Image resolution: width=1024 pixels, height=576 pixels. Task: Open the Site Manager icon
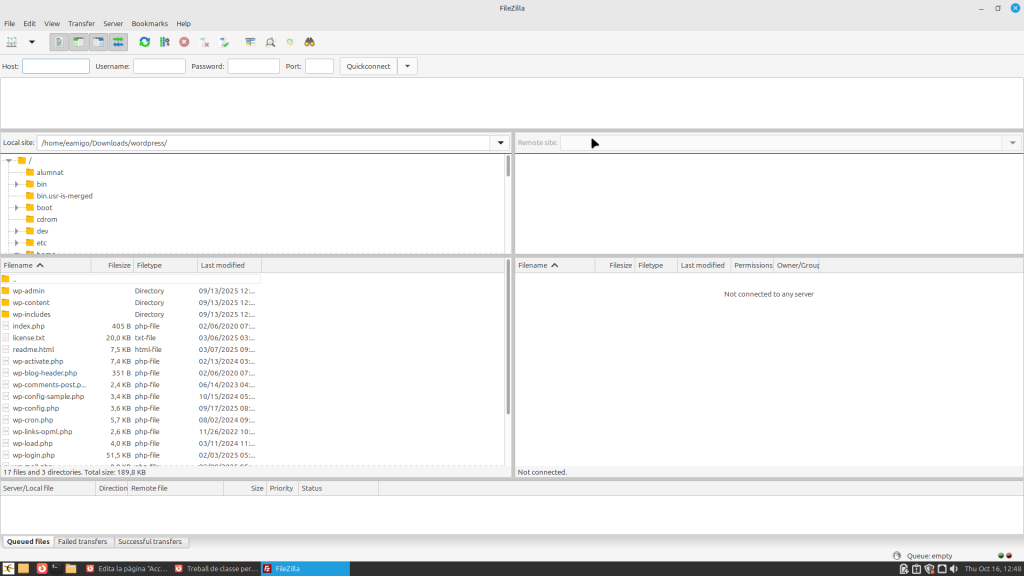click(x=12, y=42)
